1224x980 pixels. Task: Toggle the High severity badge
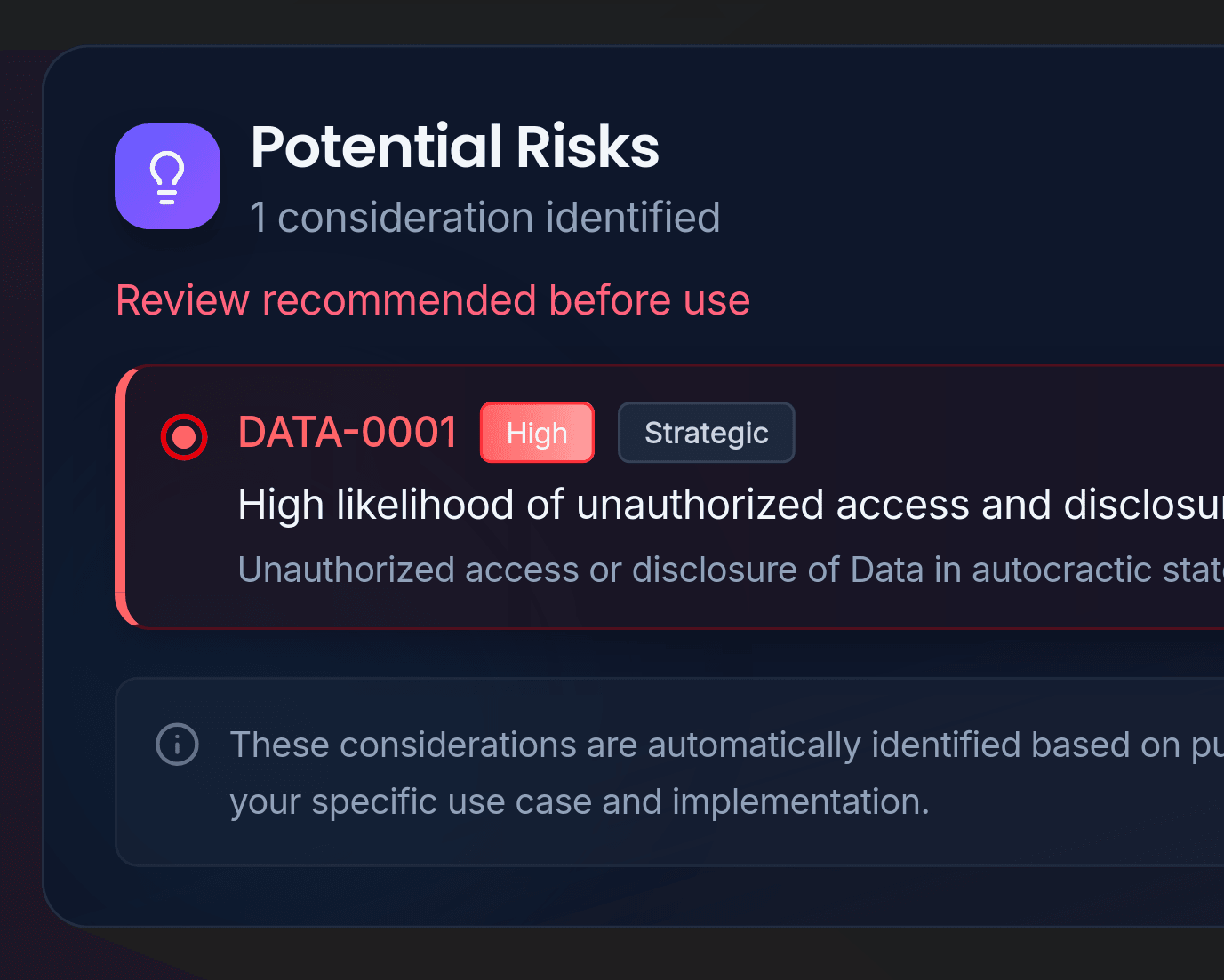click(536, 433)
